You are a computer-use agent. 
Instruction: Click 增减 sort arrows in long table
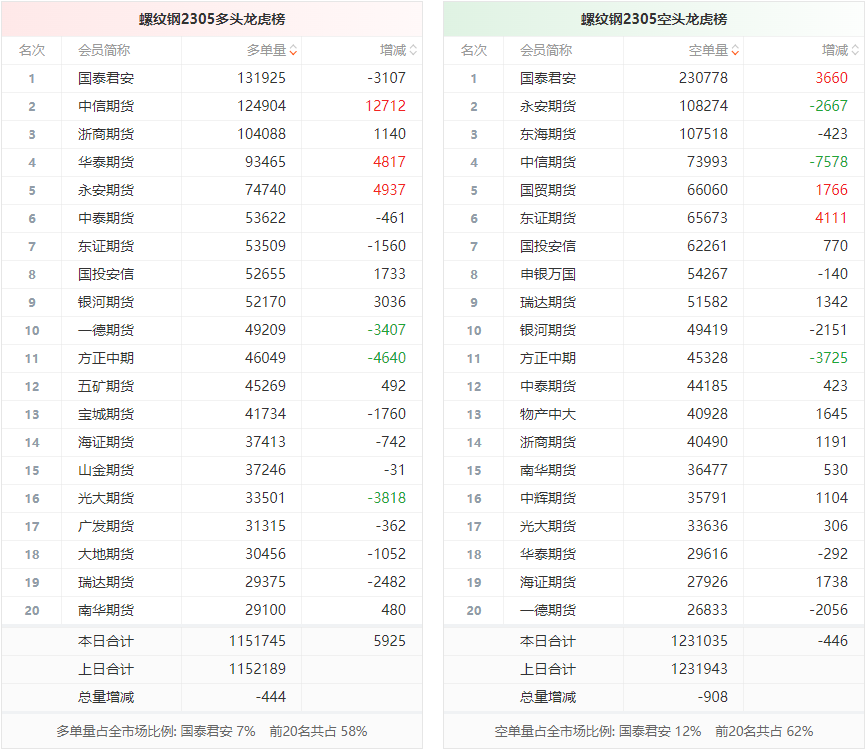[413, 50]
